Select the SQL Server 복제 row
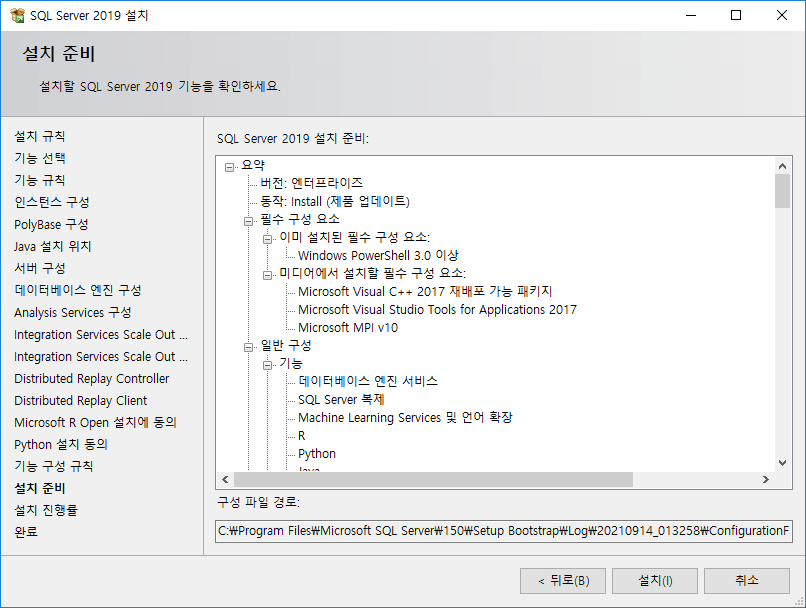The width and height of the screenshot is (806, 608). tap(341, 399)
